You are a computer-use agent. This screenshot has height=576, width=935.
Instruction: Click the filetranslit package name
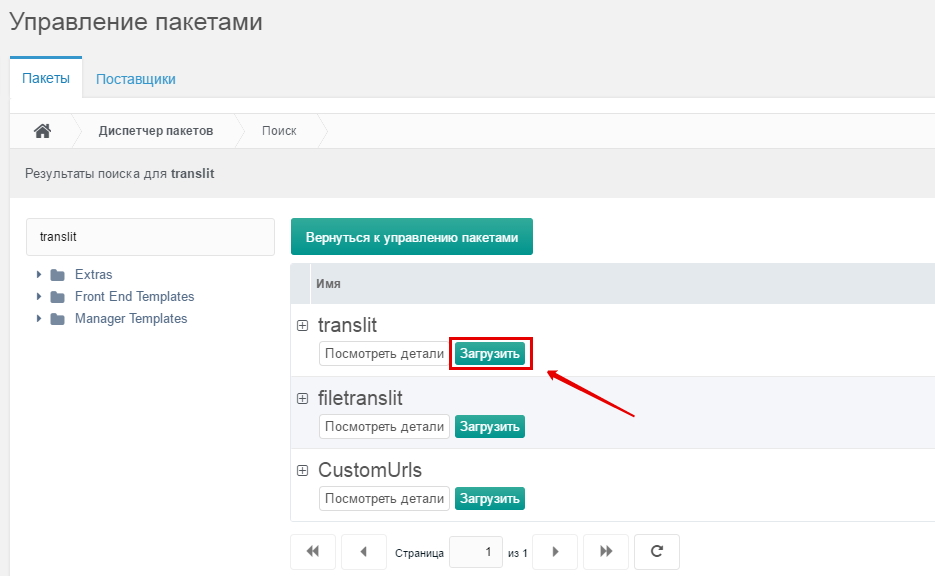[360, 398]
